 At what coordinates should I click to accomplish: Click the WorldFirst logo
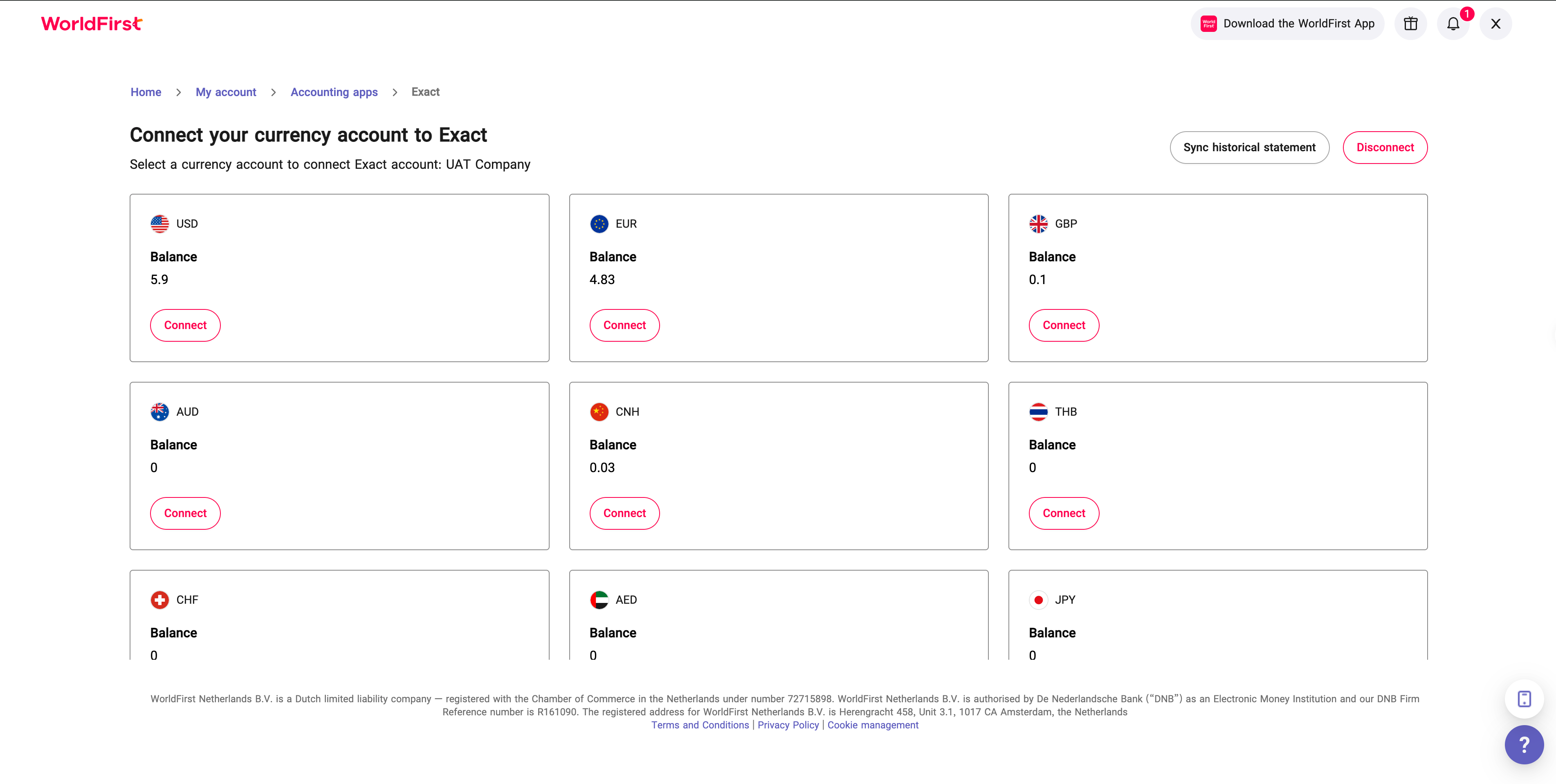91,24
